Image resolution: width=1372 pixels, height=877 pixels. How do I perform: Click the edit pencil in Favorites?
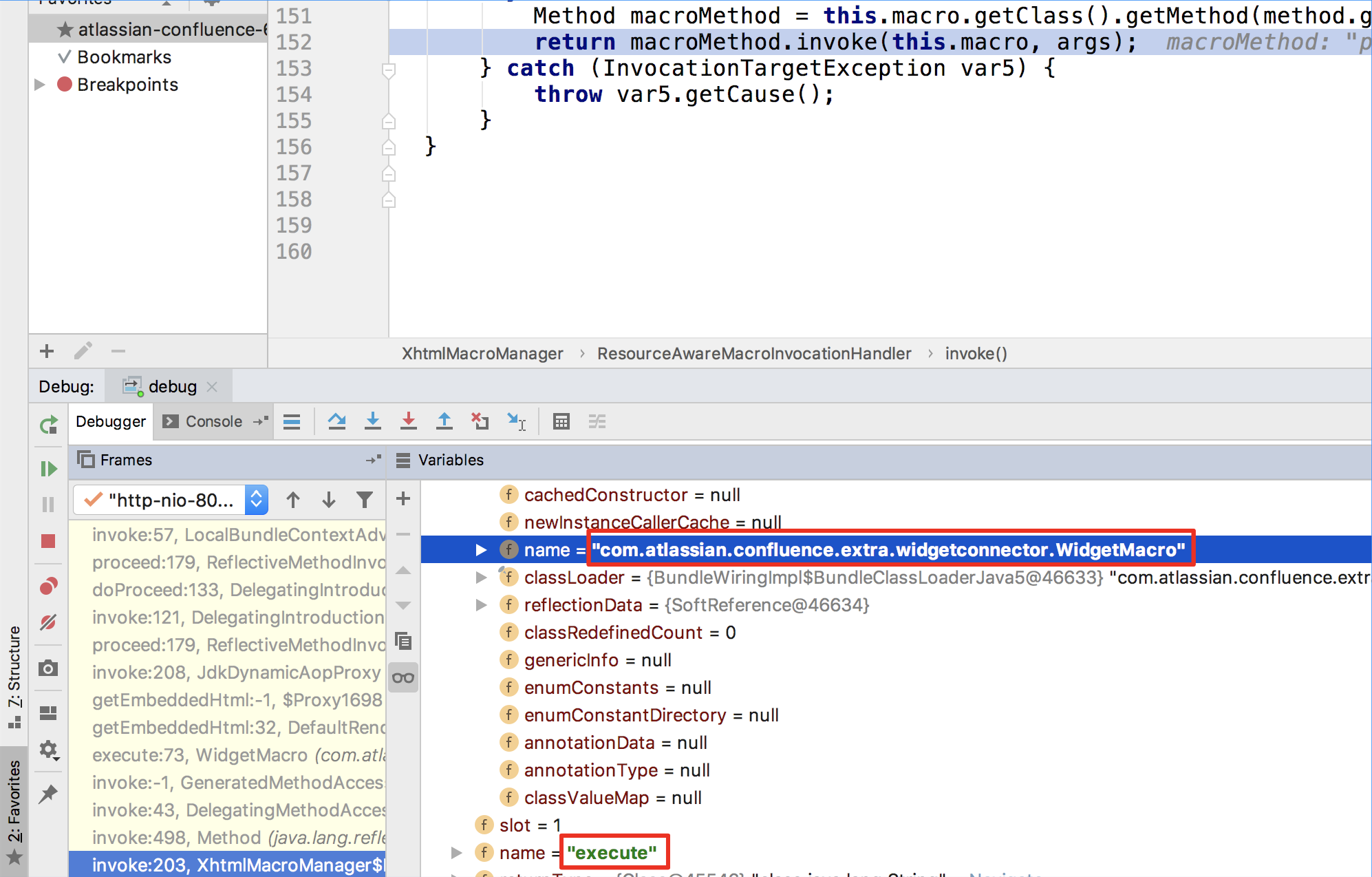pos(83,351)
